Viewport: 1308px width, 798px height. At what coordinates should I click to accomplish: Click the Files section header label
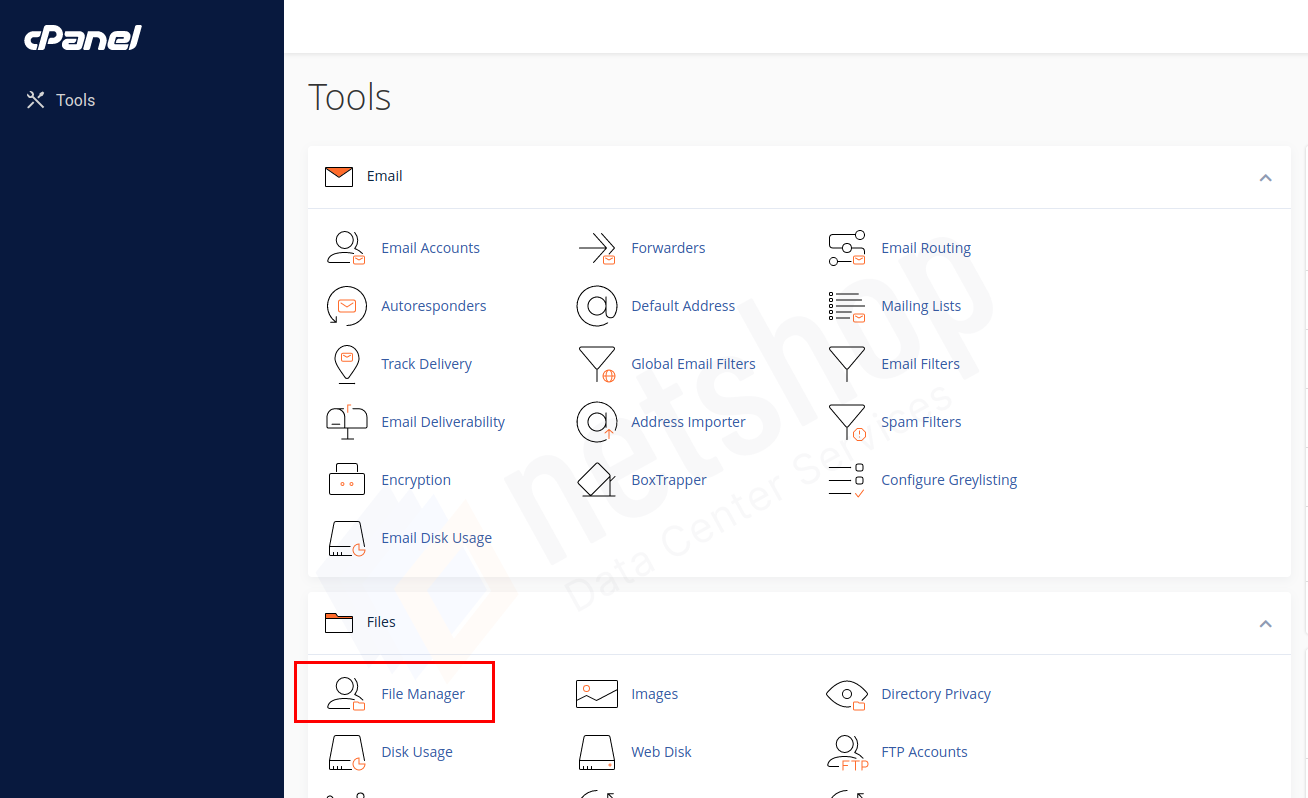[381, 622]
